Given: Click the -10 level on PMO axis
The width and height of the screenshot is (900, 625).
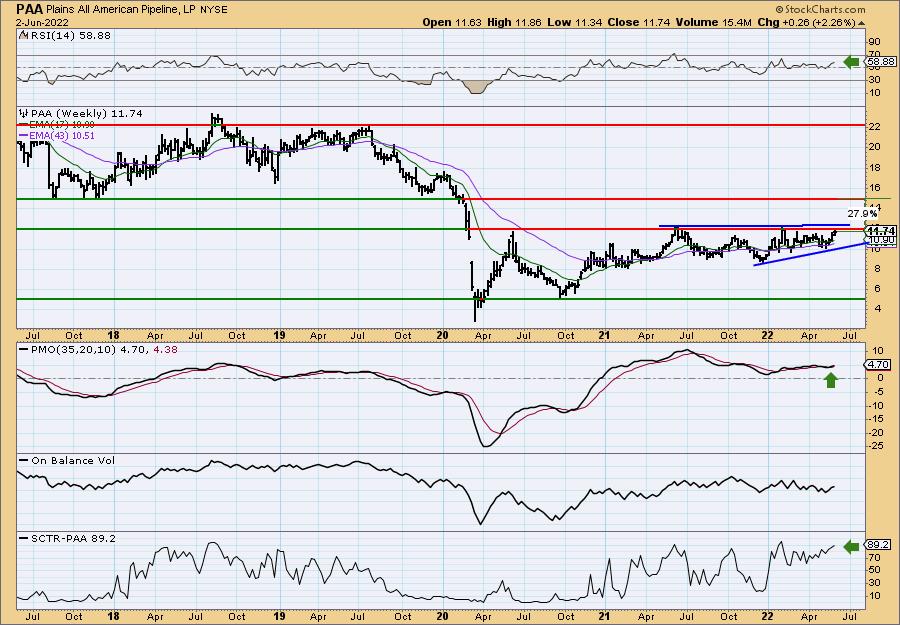Looking at the screenshot, I should click(876, 405).
